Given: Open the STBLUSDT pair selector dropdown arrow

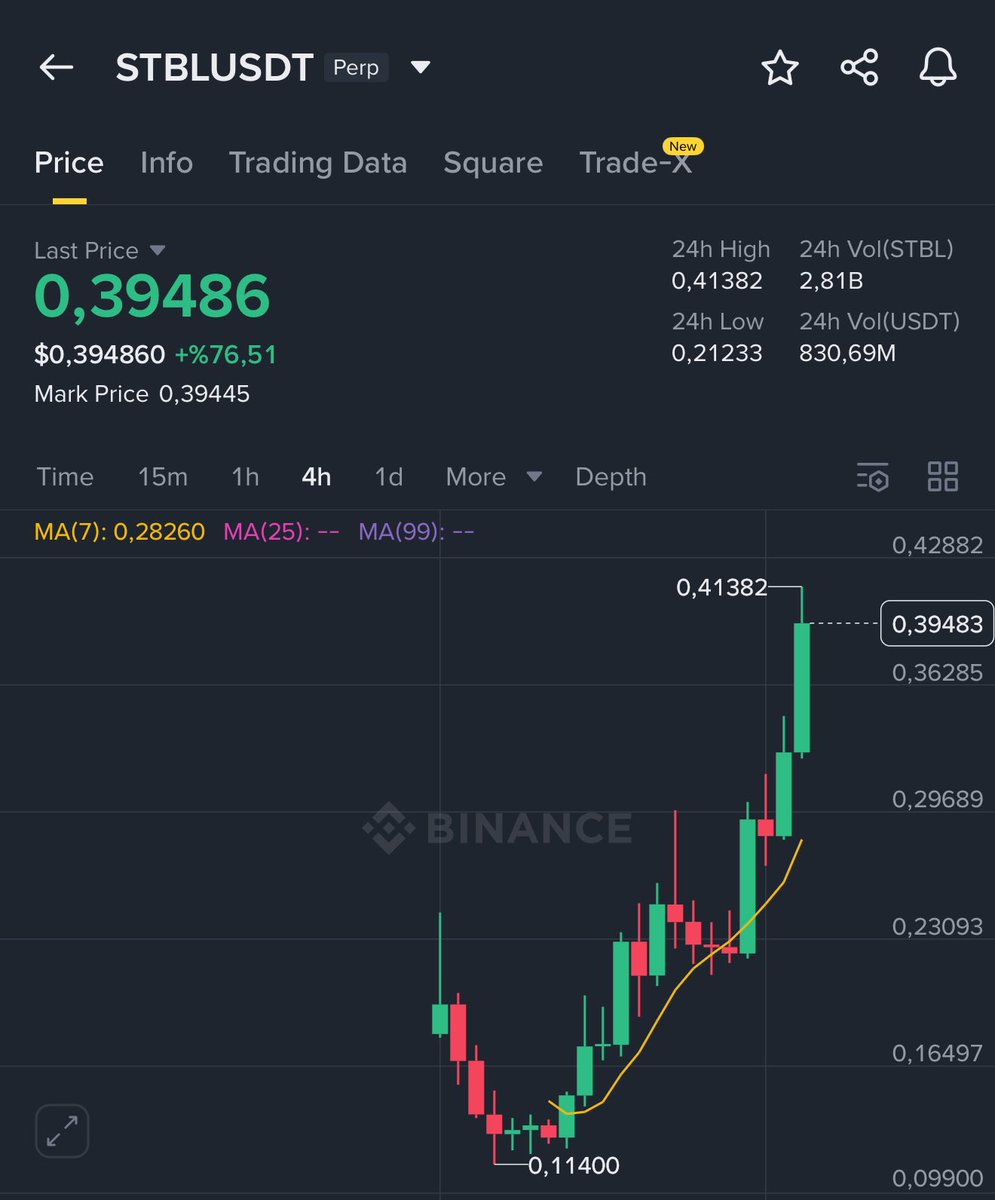Looking at the screenshot, I should [421, 68].
